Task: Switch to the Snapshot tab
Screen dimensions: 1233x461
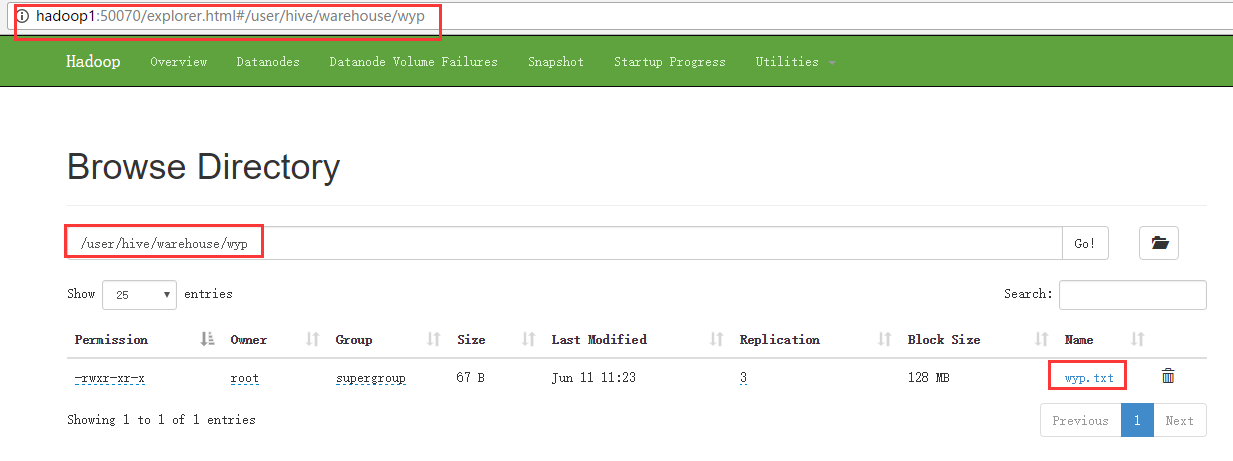Action: 556,62
